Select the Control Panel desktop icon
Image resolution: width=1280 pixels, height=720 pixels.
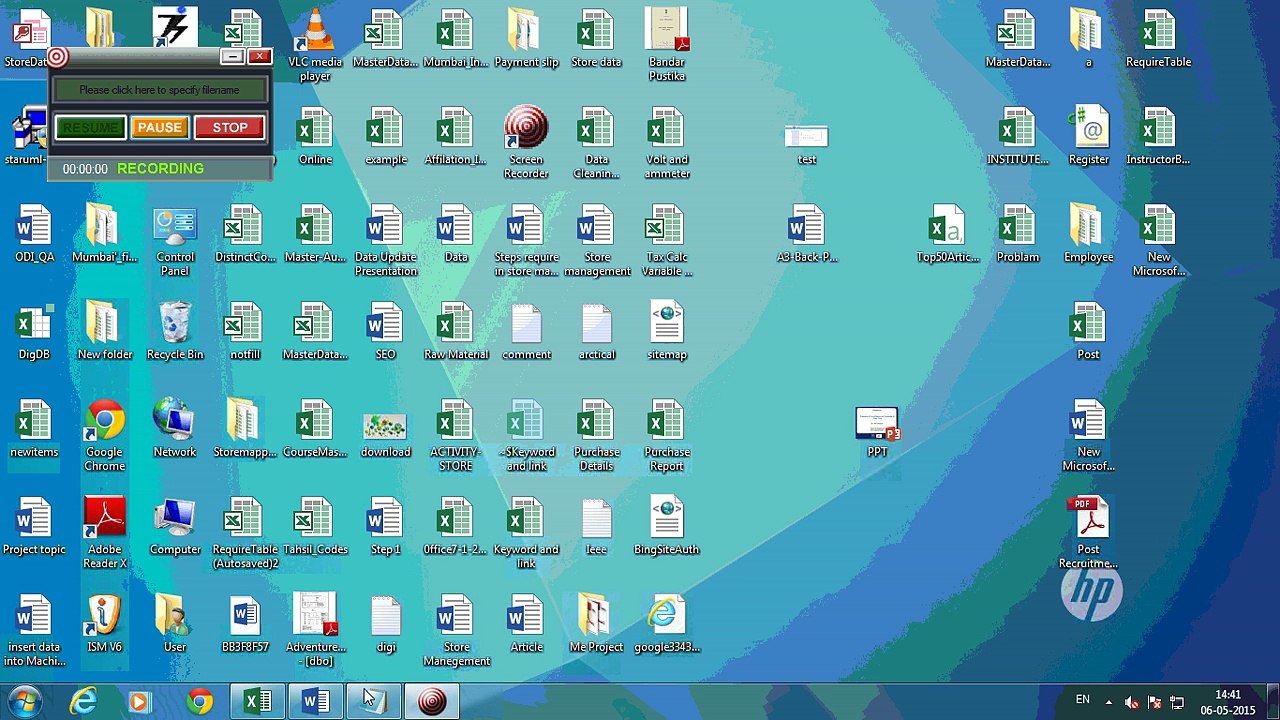[175, 241]
